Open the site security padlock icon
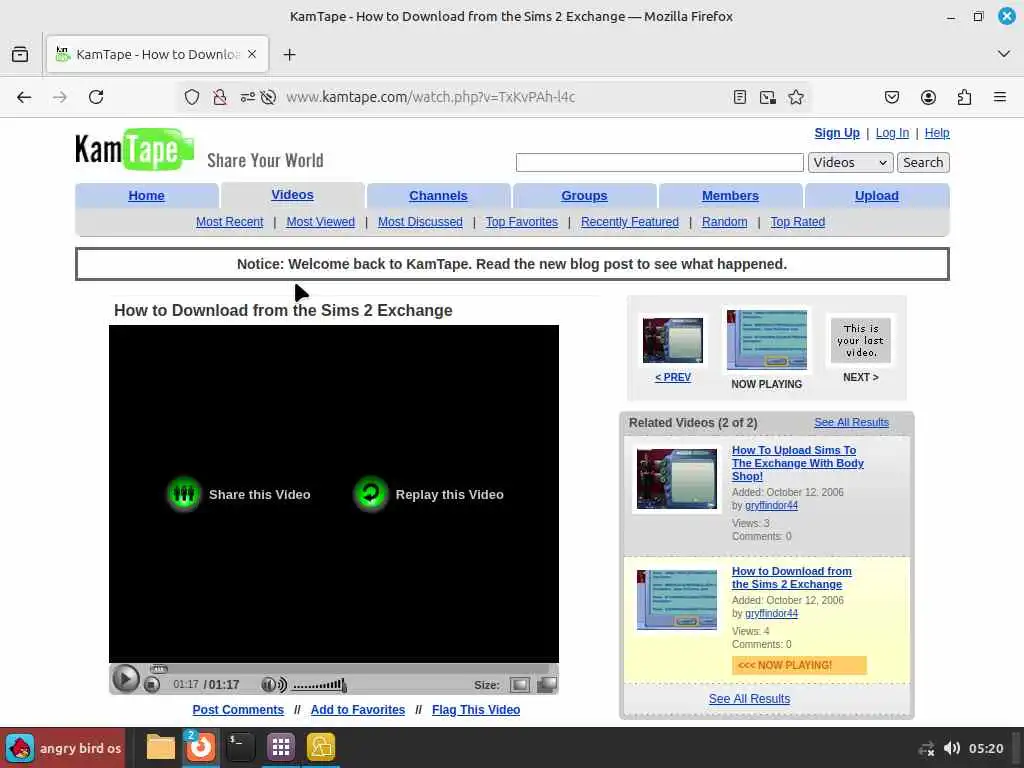 (220, 97)
